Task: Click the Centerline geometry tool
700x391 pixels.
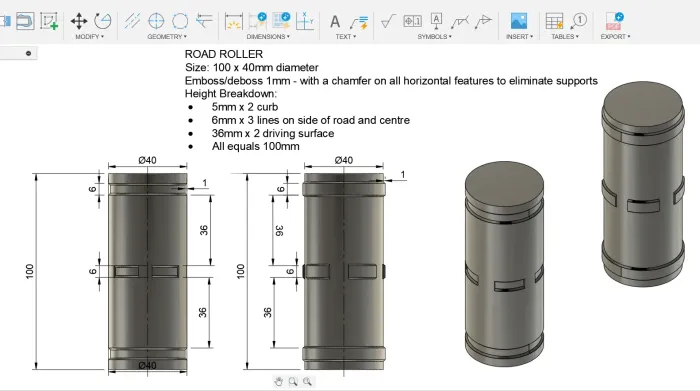Action: tap(132, 21)
